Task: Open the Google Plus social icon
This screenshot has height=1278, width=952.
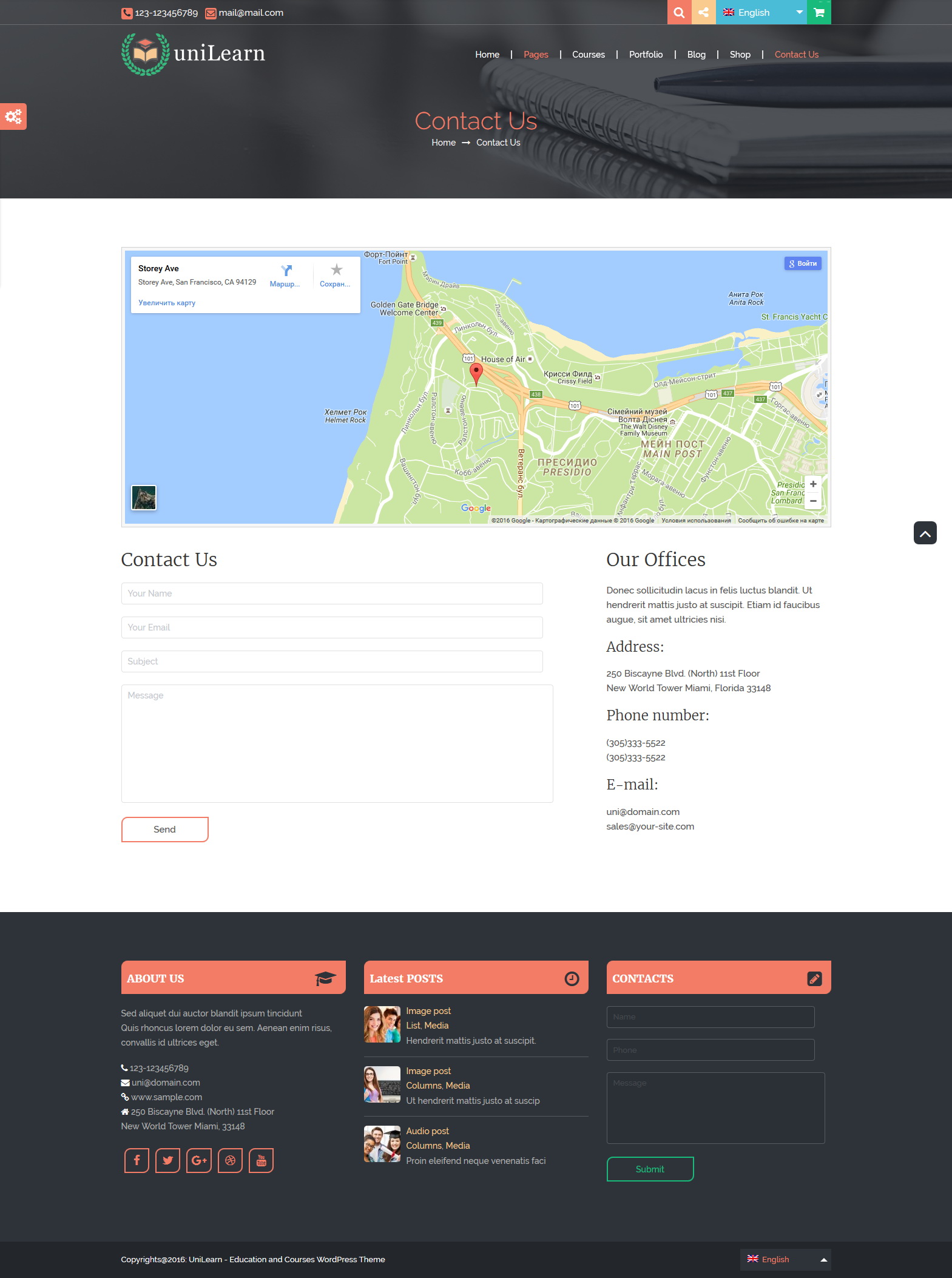Action: click(199, 1160)
